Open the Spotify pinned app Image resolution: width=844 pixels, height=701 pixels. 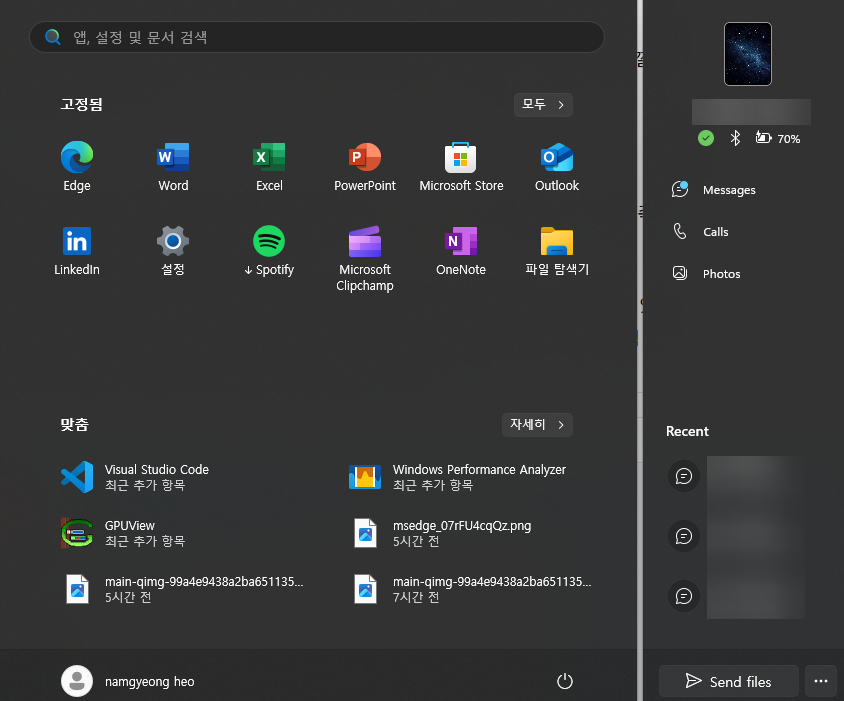[x=269, y=250]
